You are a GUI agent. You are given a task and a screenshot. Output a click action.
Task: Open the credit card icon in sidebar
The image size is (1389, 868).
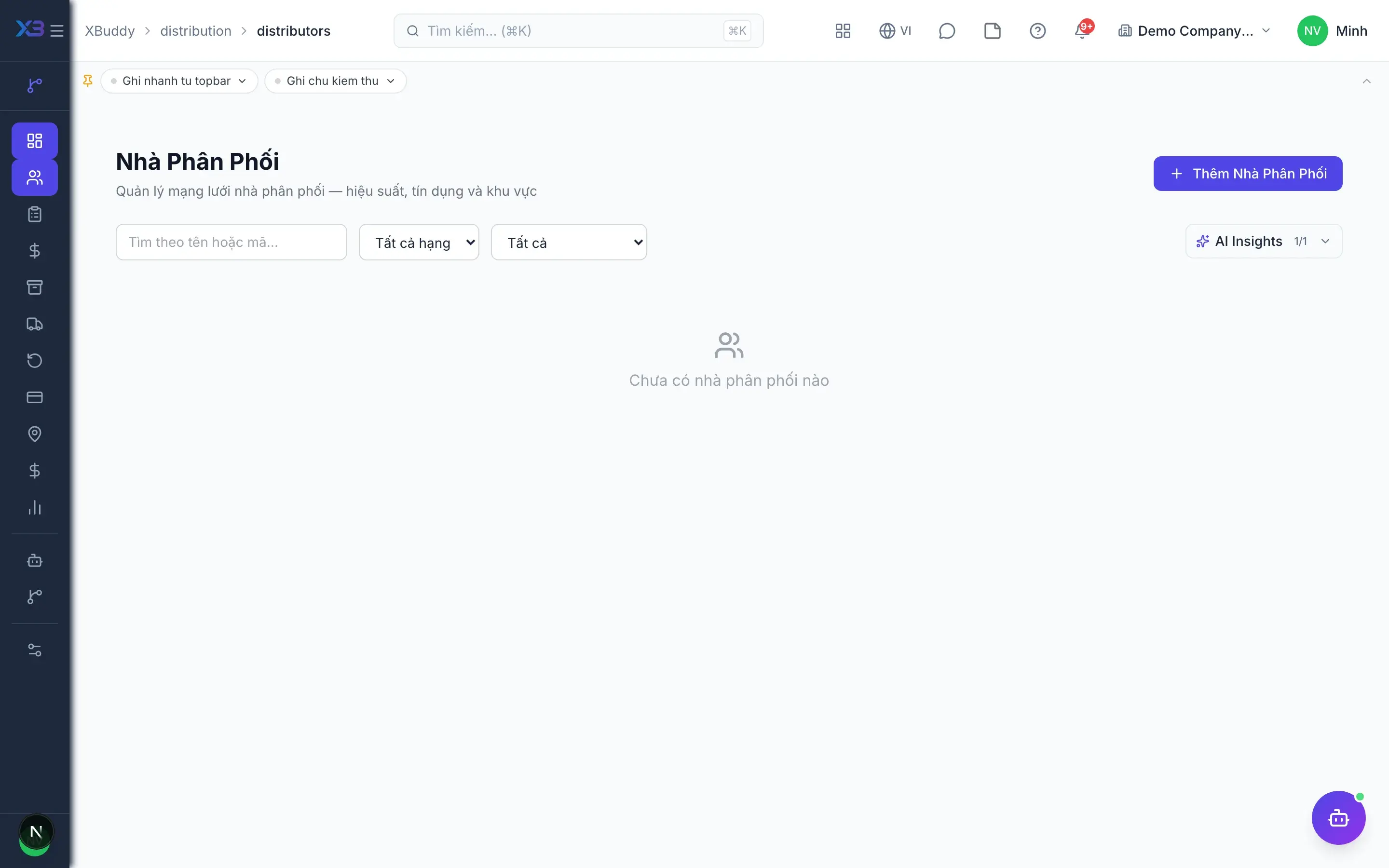pyautogui.click(x=34, y=397)
